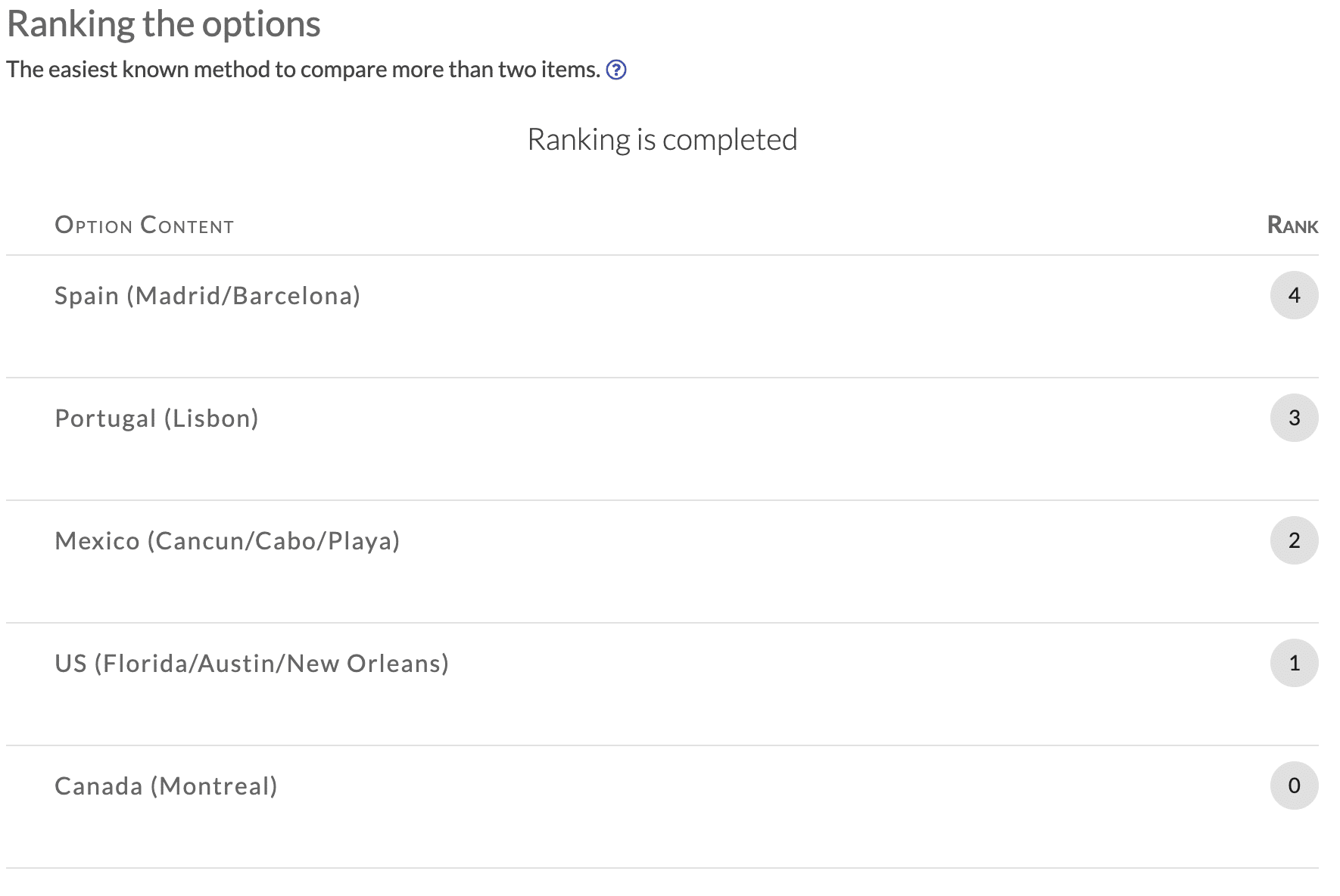Viewport: 1340px width, 896px height.
Task: Click the Ranking is completed status text
Action: pos(662,140)
